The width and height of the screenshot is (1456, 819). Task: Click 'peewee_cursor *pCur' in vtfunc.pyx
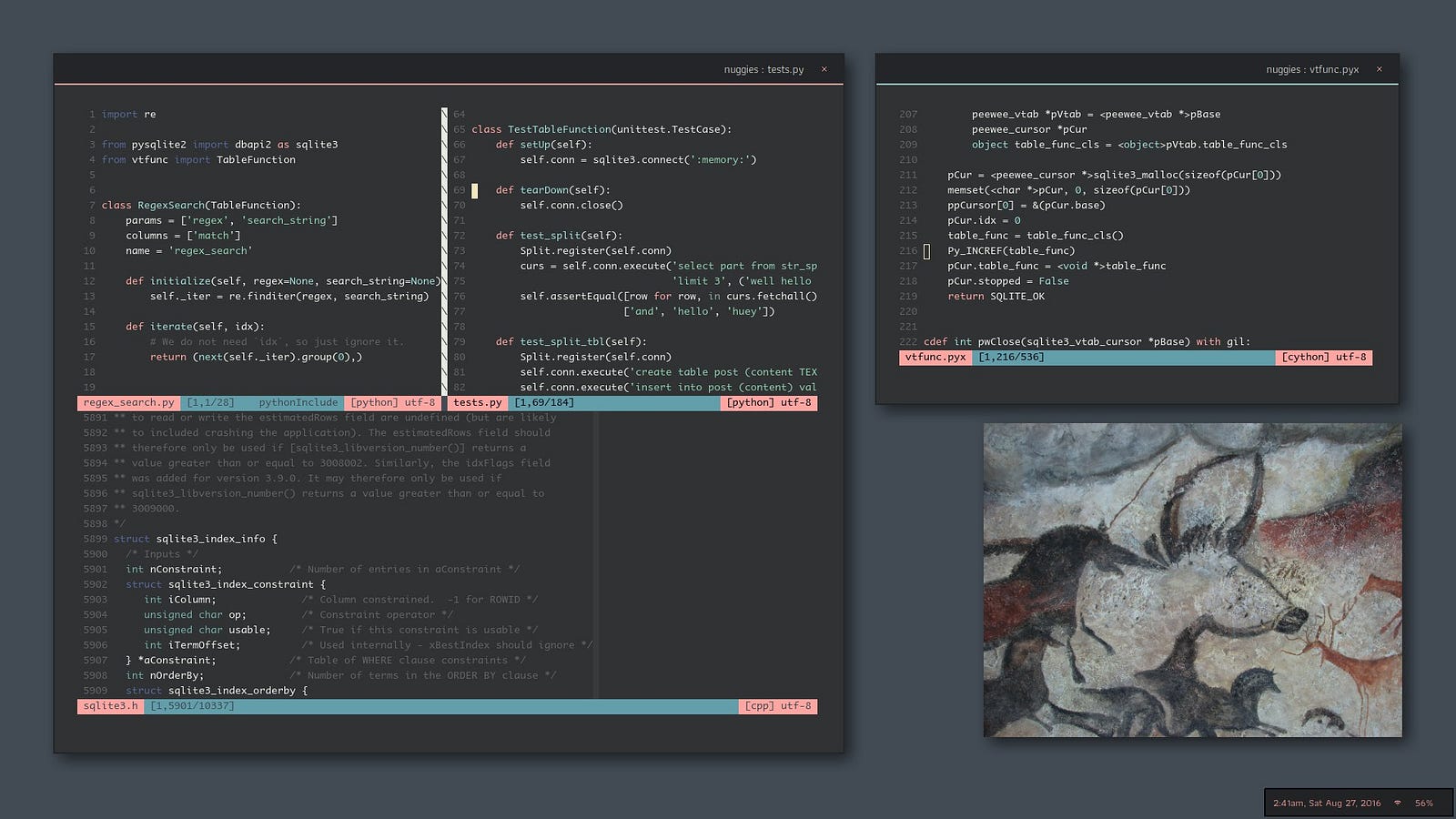pos(1029,129)
